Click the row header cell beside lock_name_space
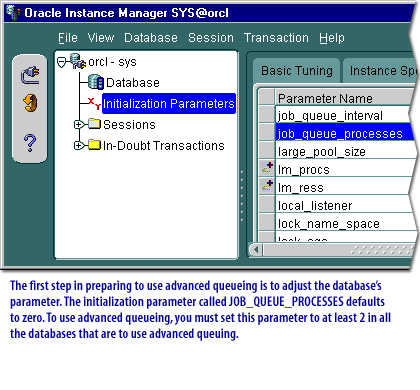This screenshot has width=420, height=390. (267, 222)
